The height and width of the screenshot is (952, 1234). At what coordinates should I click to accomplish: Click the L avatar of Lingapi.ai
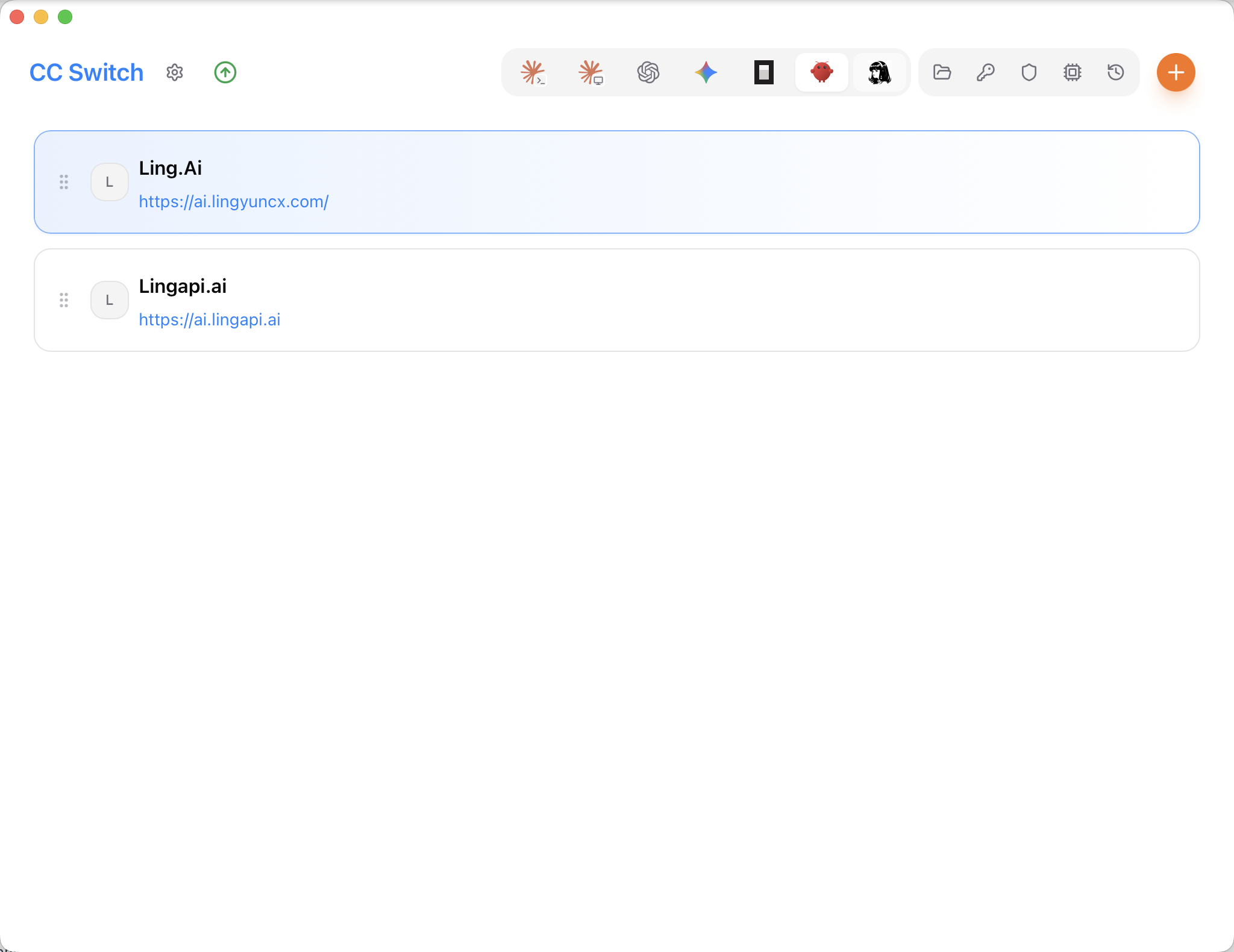pos(110,300)
